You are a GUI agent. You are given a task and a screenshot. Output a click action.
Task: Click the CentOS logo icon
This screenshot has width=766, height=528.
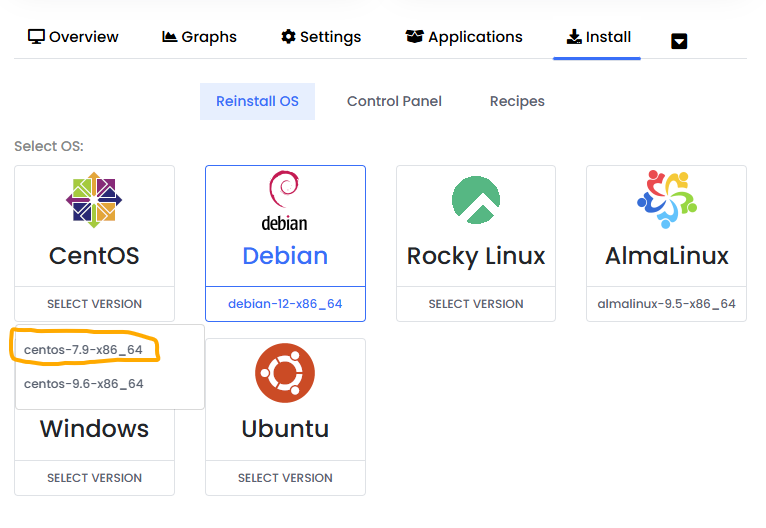[94, 200]
